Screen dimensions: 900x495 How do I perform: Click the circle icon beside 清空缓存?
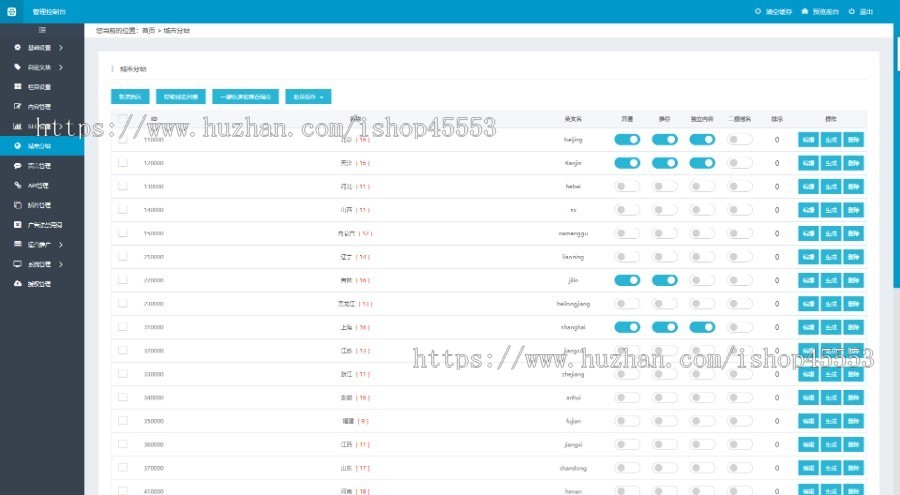click(x=758, y=11)
